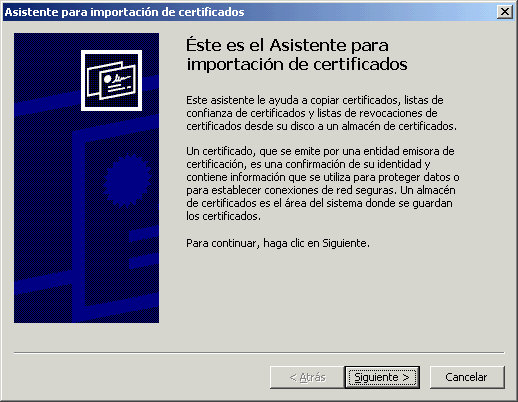
Task: Click the blue wizard banner image on the left
Action: [86, 178]
